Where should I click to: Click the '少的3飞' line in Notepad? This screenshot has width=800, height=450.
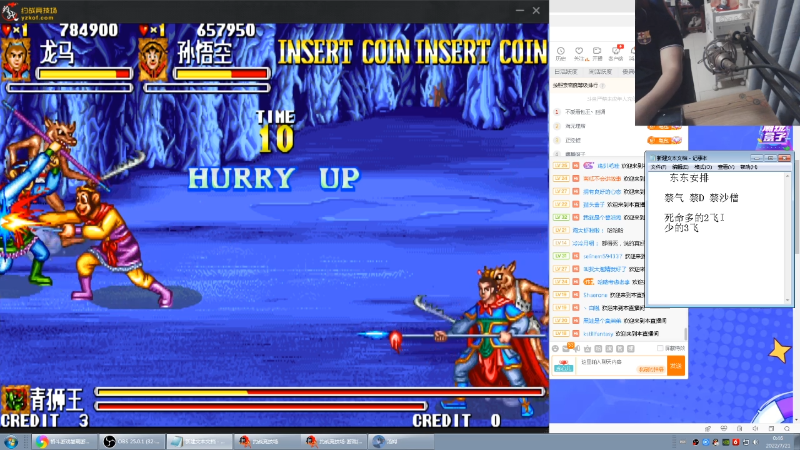681,228
